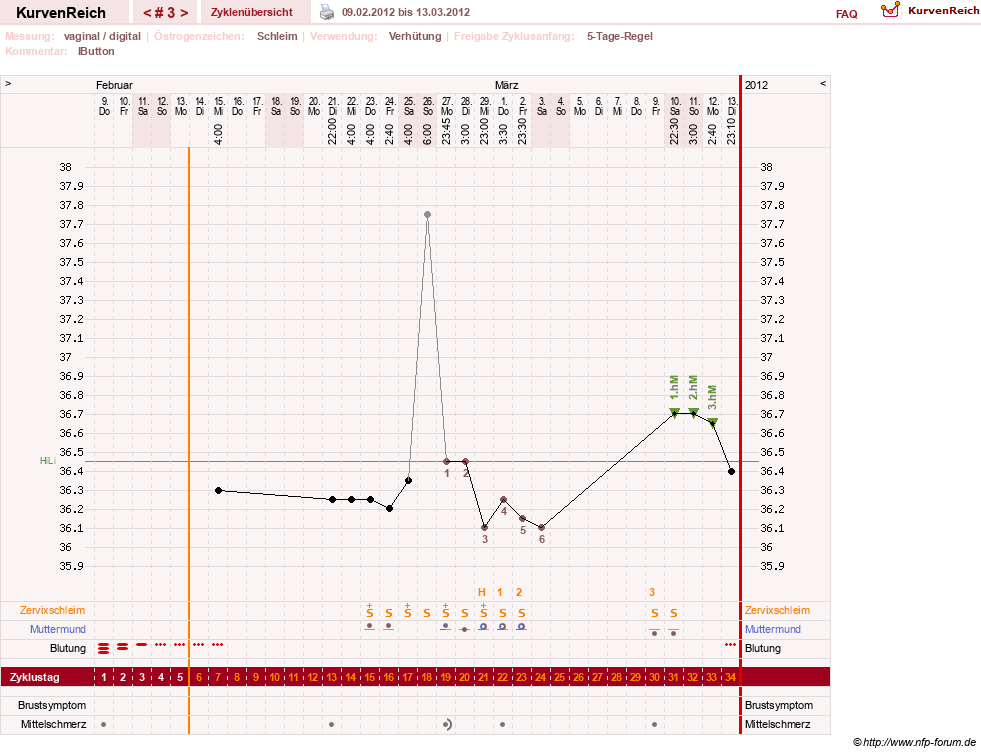
Task: Go to previous cycle with left arrow before #3
Action: (147, 13)
